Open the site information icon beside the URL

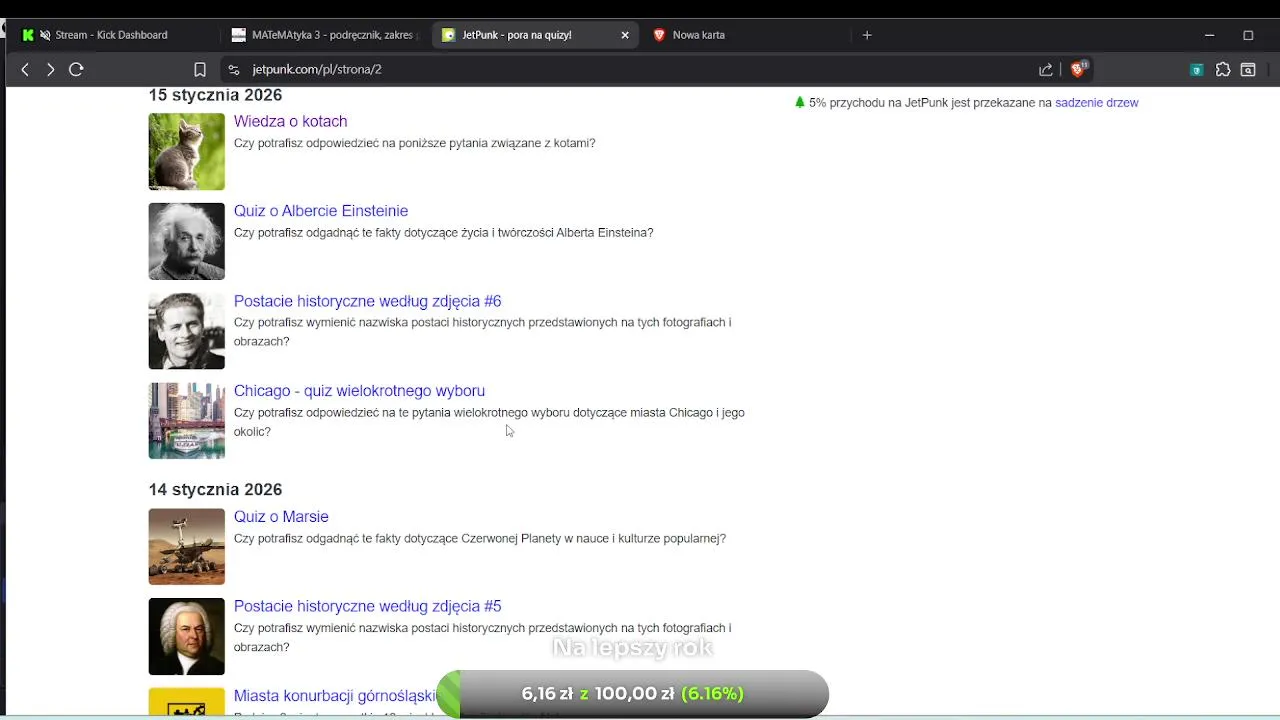click(233, 70)
